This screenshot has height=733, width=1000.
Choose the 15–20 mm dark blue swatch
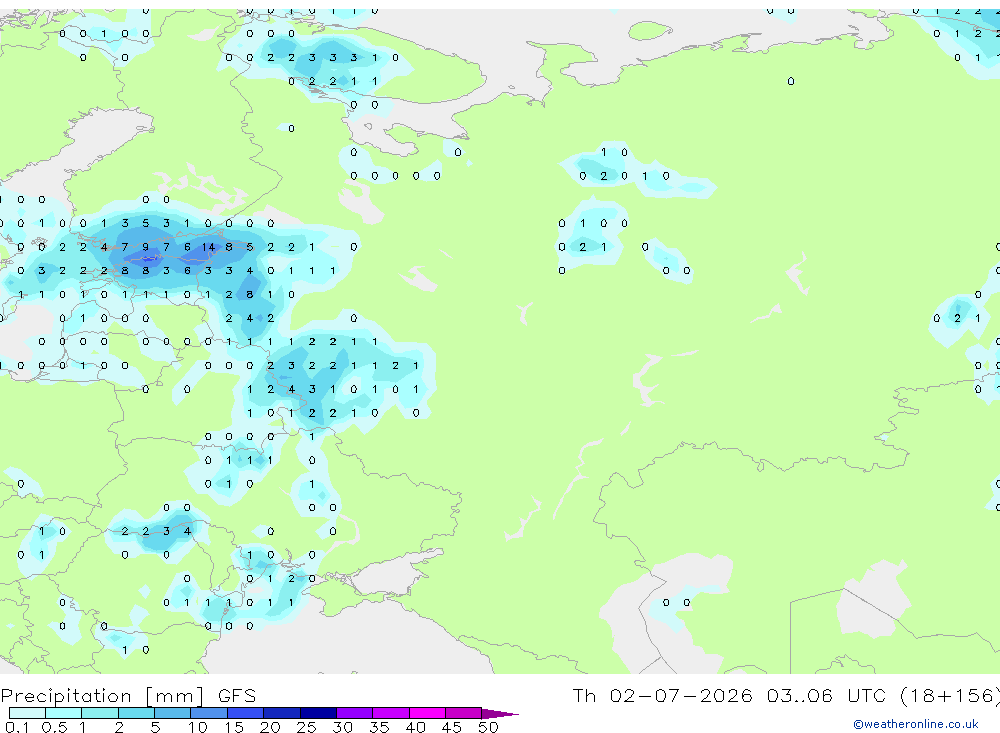click(x=246, y=713)
